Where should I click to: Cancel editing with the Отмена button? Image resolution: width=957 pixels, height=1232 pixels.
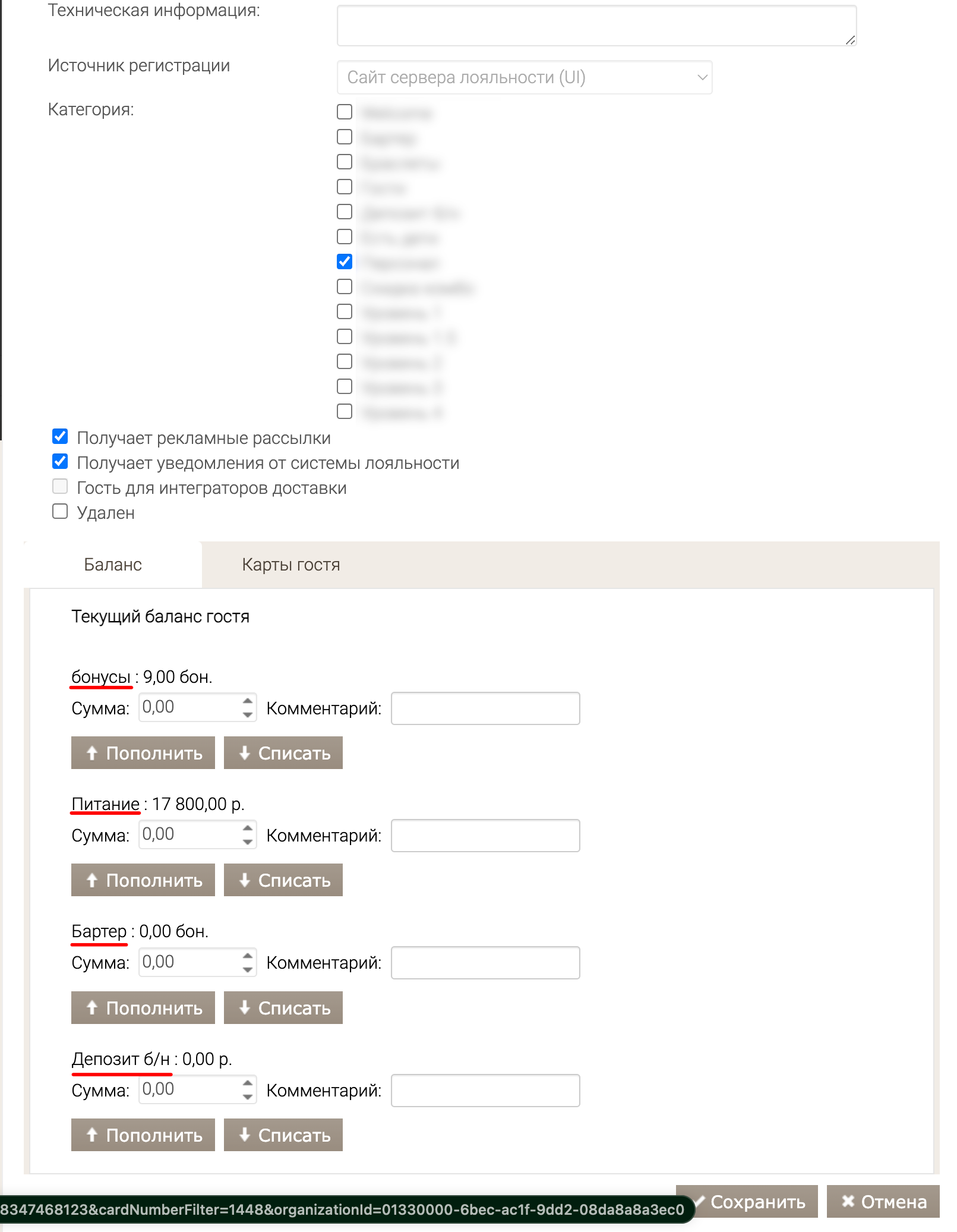[x=883, y=1201]
